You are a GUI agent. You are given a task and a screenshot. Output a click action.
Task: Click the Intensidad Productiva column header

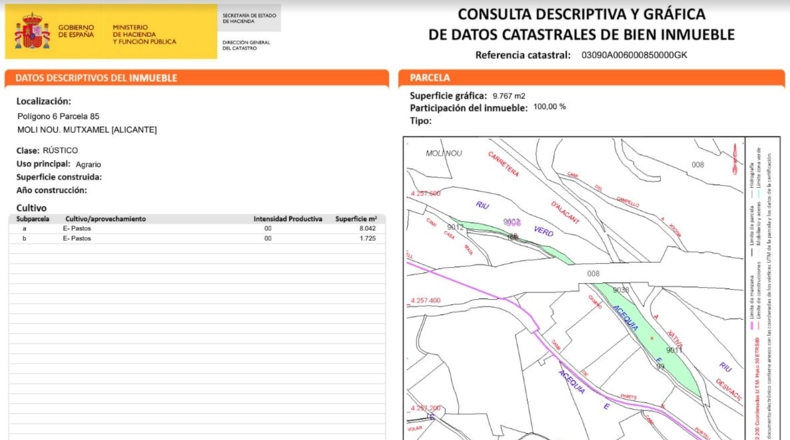click(x=288, y=219)
